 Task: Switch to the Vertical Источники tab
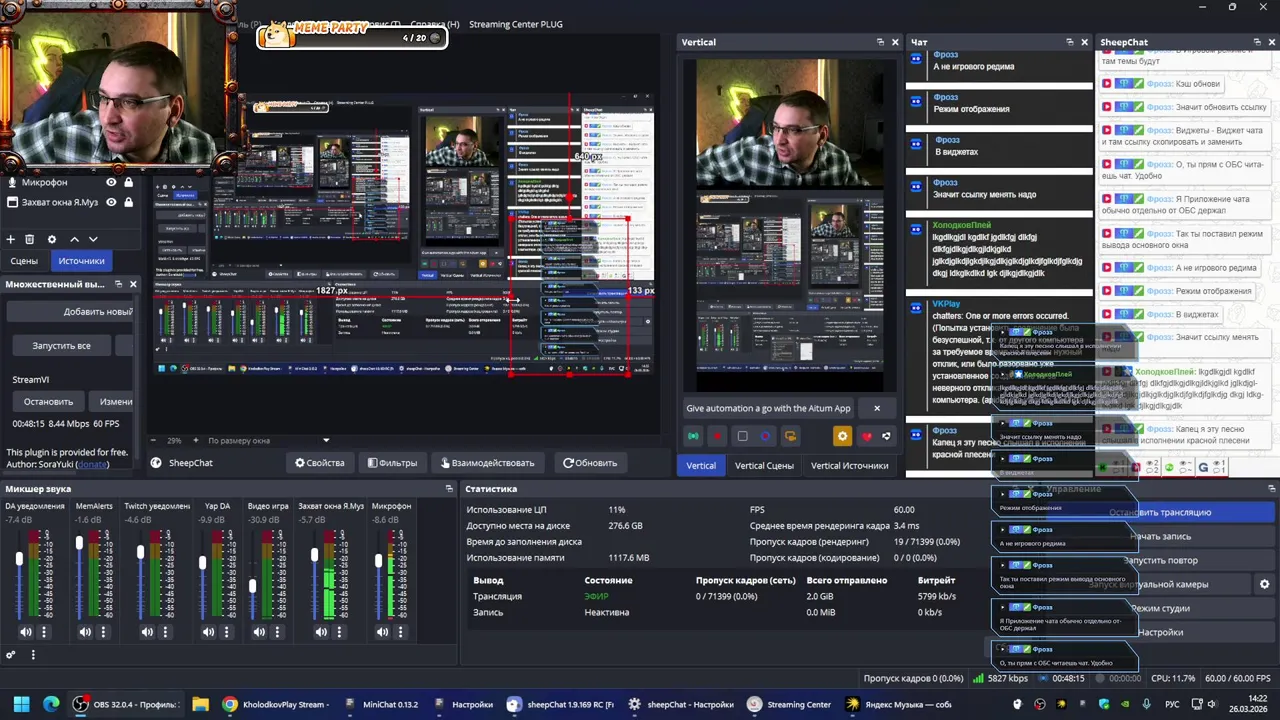click(x=849, y=465)
